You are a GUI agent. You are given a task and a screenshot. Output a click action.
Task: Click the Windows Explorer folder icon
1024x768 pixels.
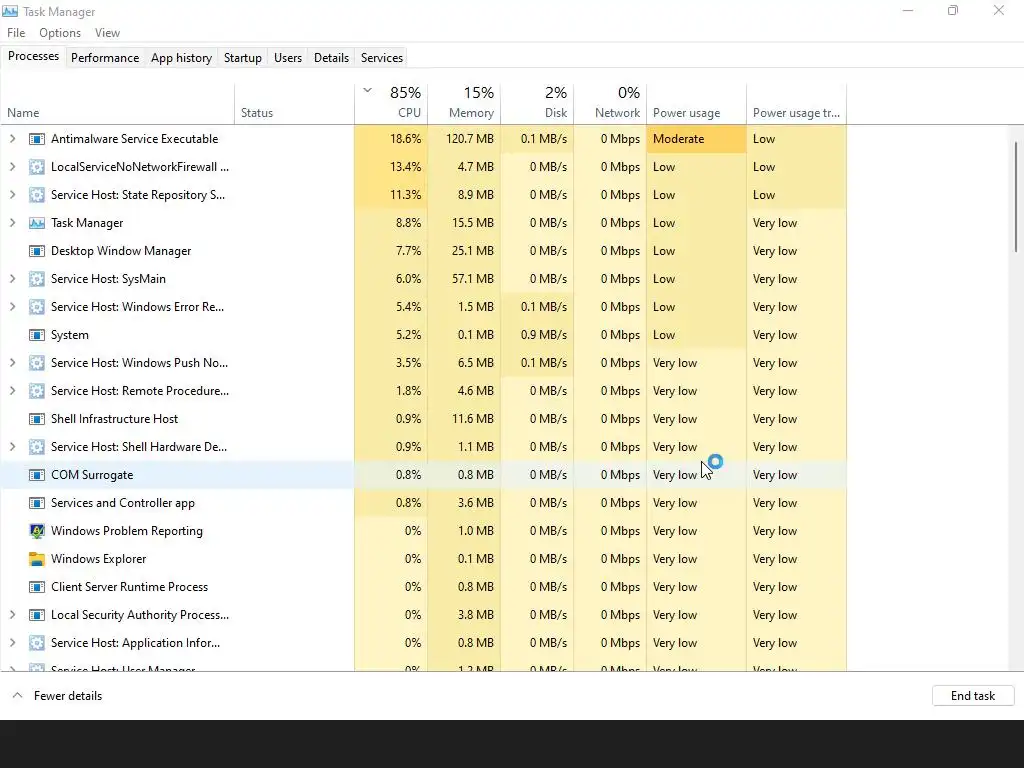[37, 559]
